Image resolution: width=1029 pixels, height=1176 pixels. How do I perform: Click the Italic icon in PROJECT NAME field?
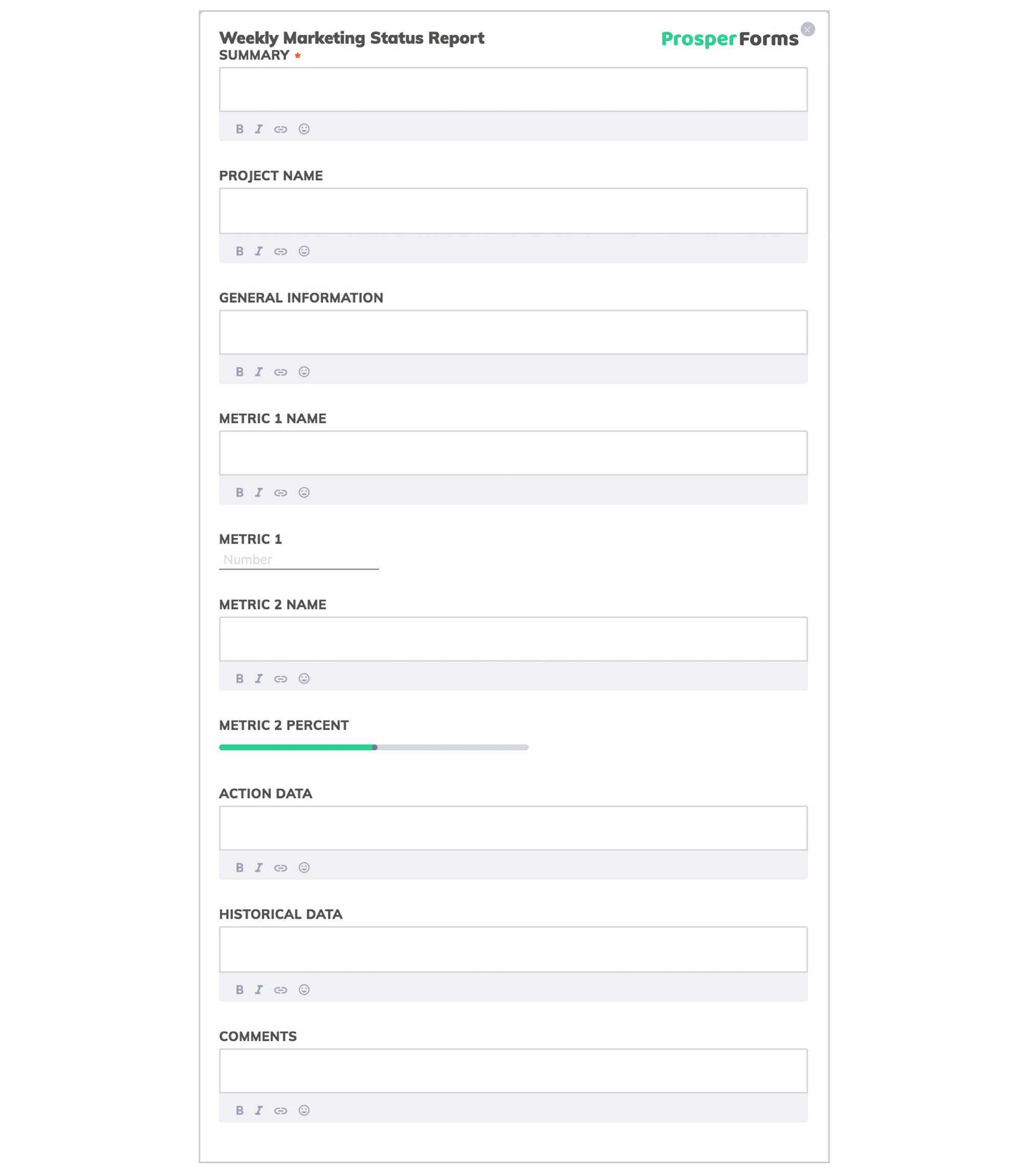point(259,250)
